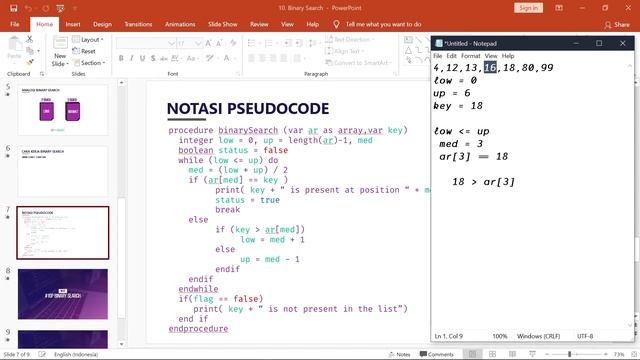Open the Layout dropdown
Viewport: 640px width, 360px height.
point(88,40)
